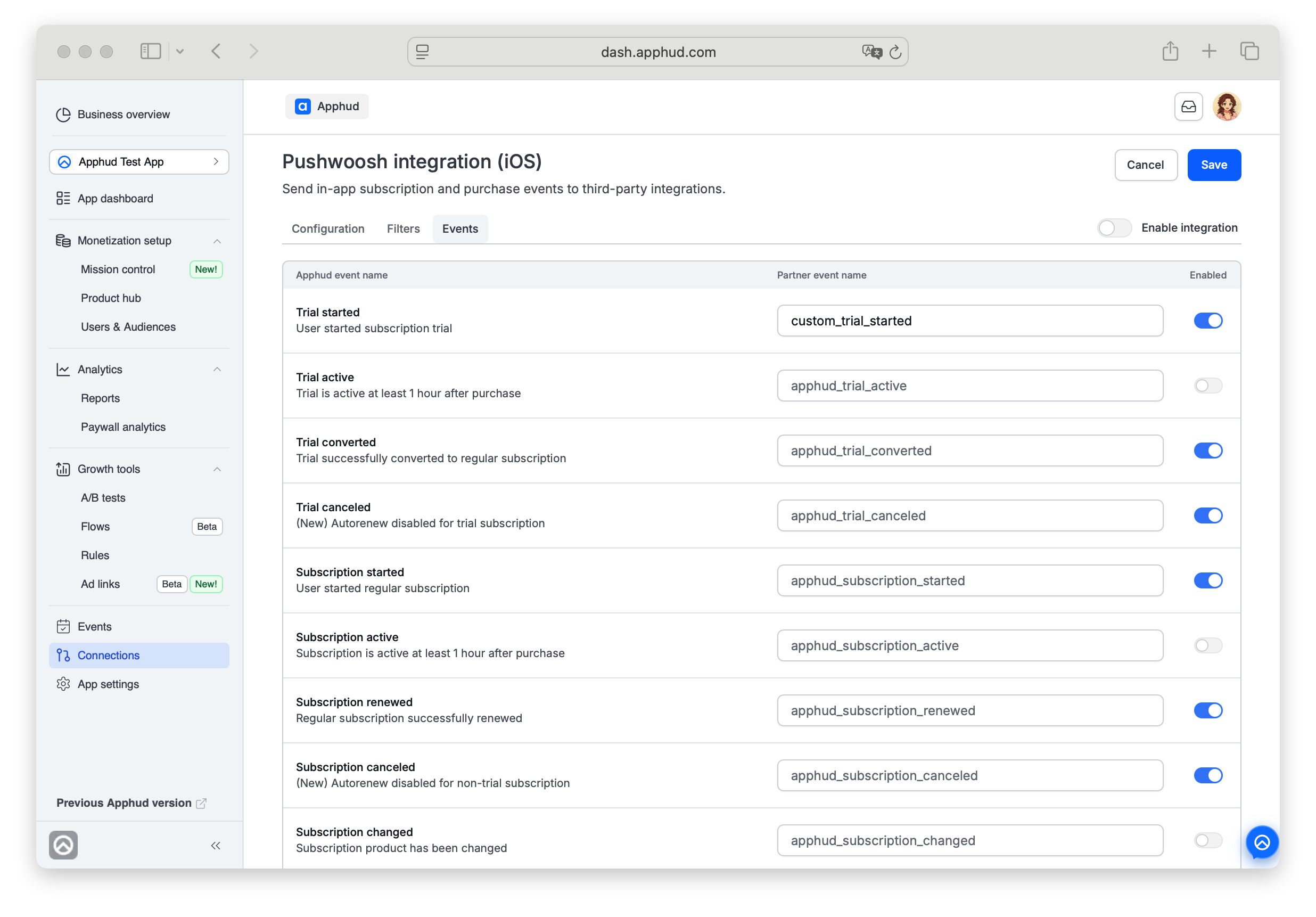This screenshot has height=917, width=1316.
Task: Click the translate page icon
Action: pos(872,52)
